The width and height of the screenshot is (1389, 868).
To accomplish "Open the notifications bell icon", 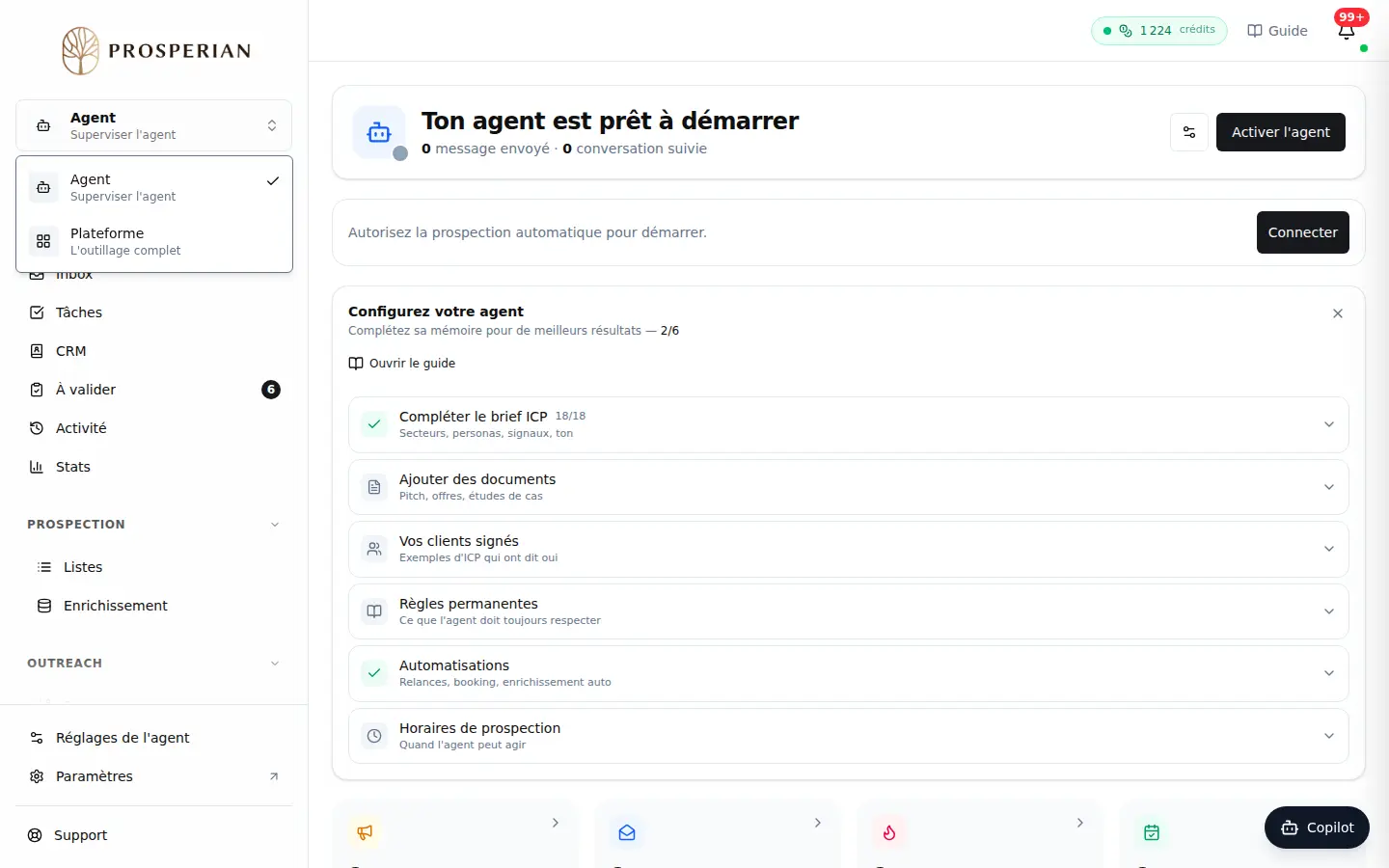I will click(x=1347, y=31).
